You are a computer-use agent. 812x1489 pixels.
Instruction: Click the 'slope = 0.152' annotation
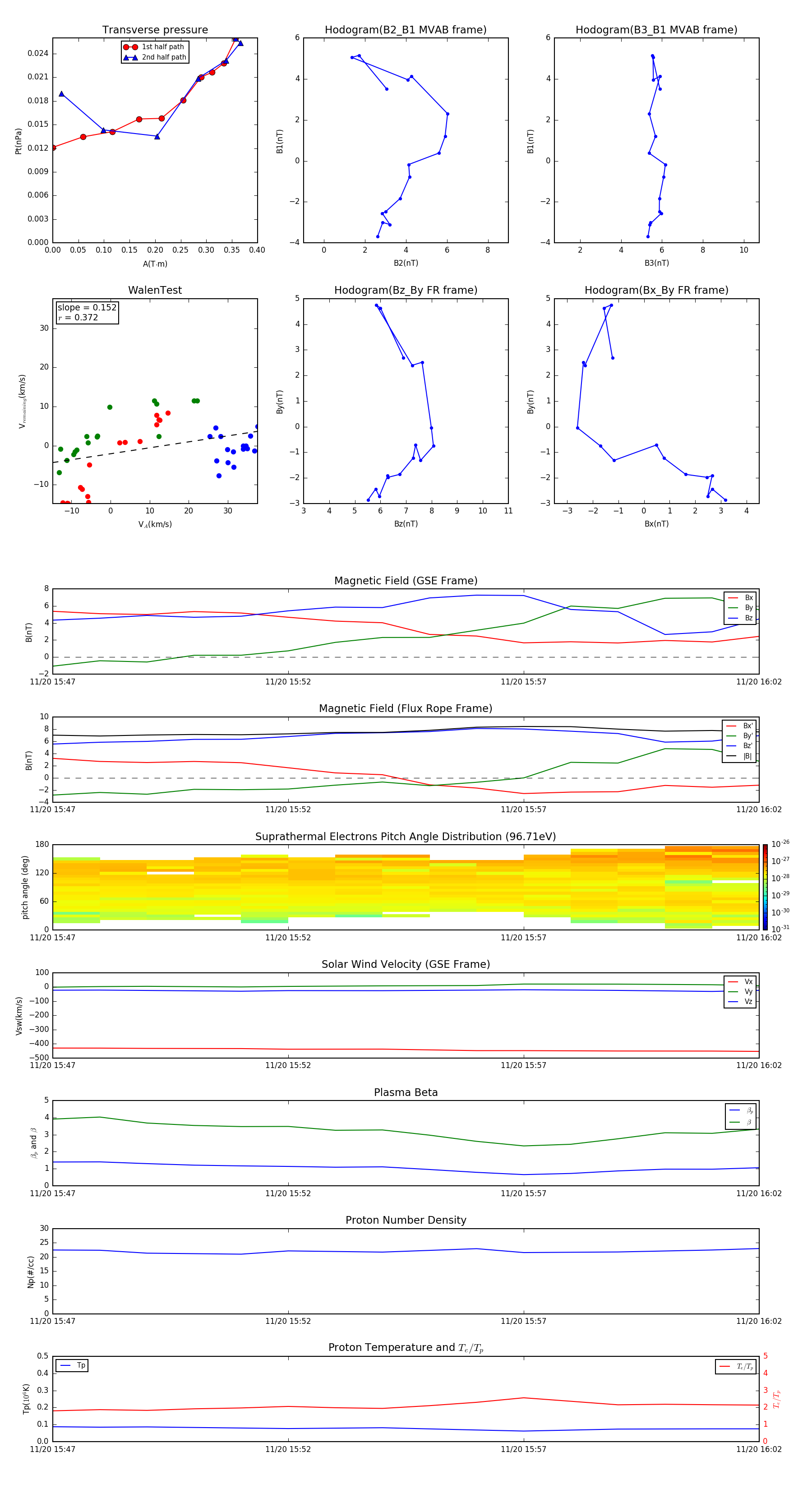pyautogui.click(x=87, y=308)
